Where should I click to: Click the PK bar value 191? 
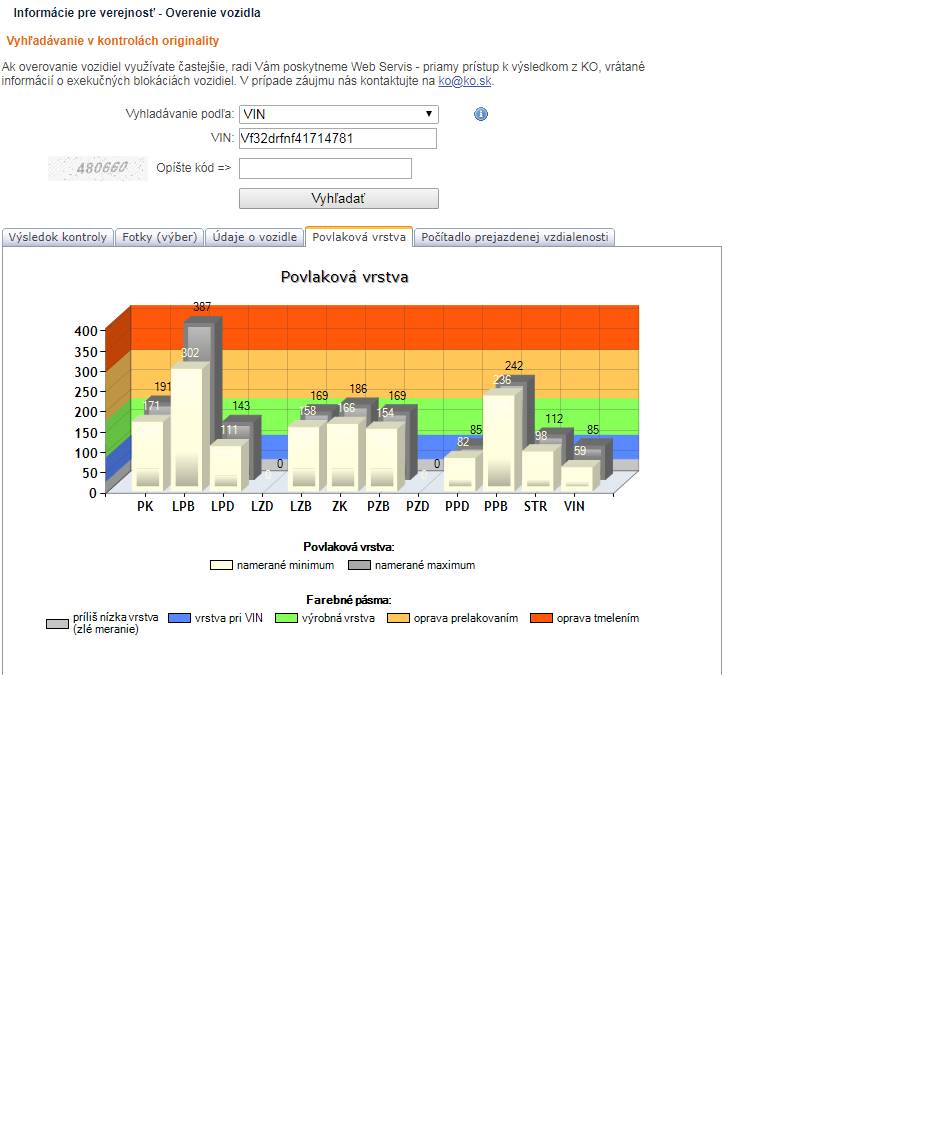click(163, 387)
